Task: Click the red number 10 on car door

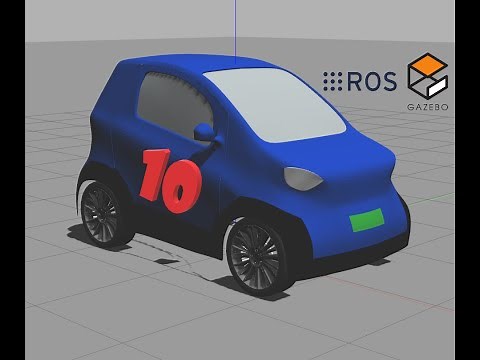Action: (171, 181)
